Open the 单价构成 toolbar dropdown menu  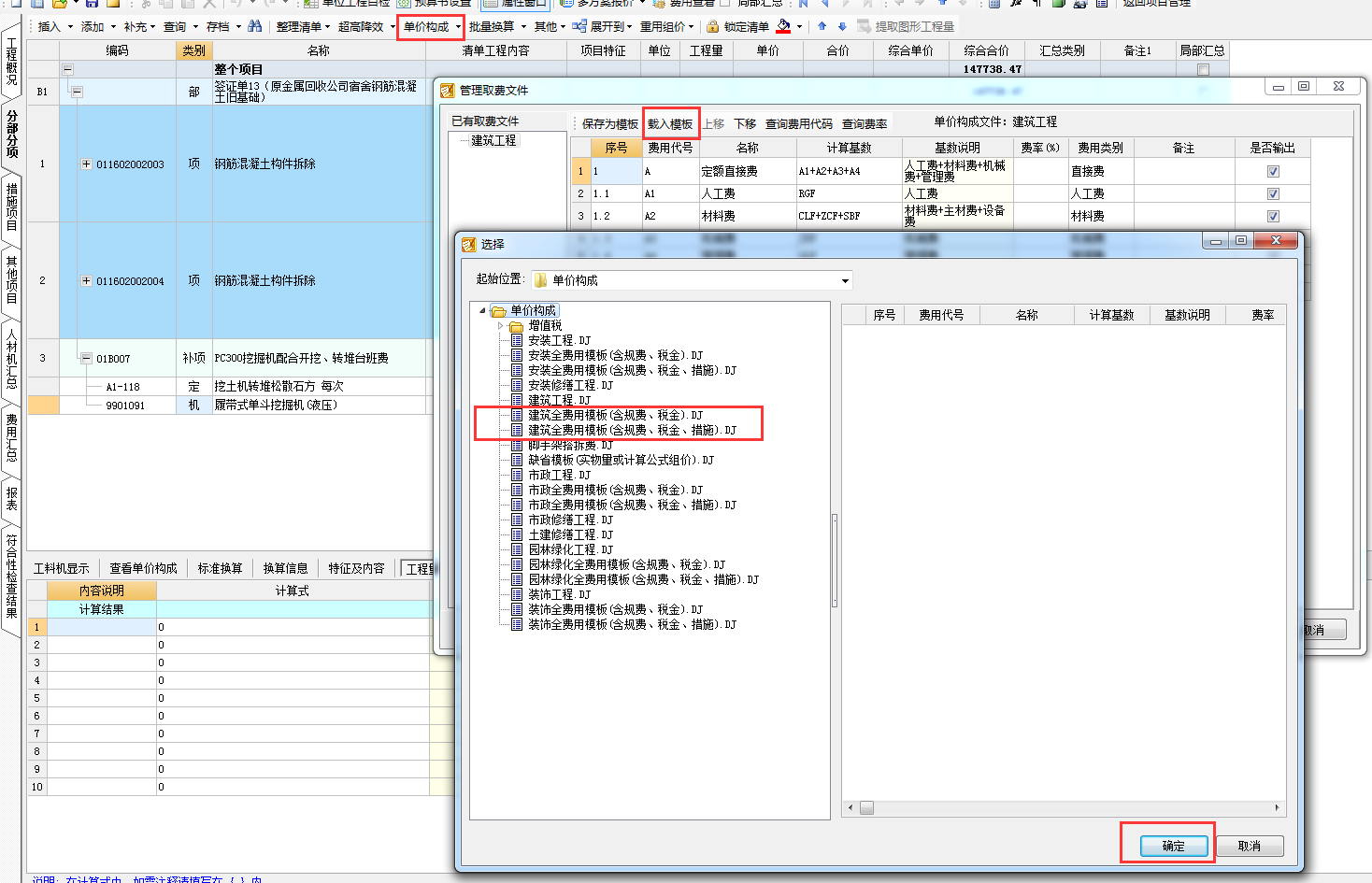458,27
